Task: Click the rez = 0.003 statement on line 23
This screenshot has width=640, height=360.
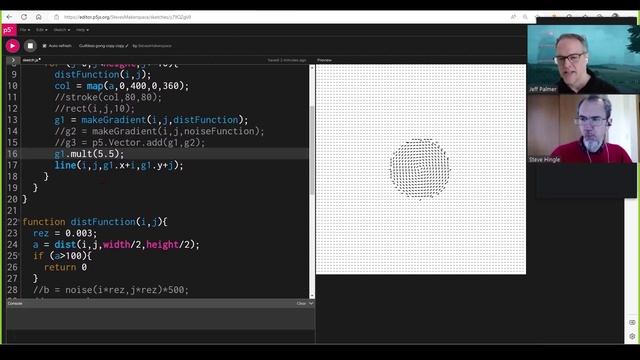Action: pyautogui.click(x=65, y=233)
